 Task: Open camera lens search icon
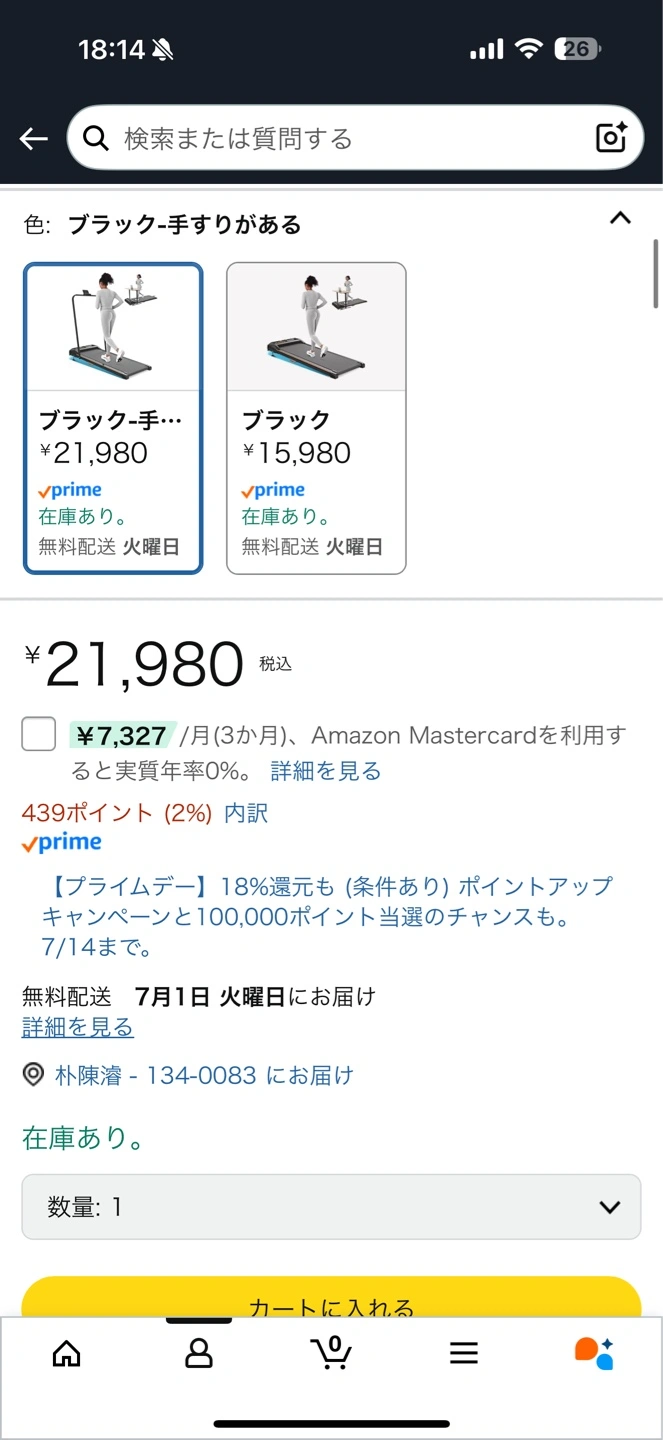tap(611, 138)
